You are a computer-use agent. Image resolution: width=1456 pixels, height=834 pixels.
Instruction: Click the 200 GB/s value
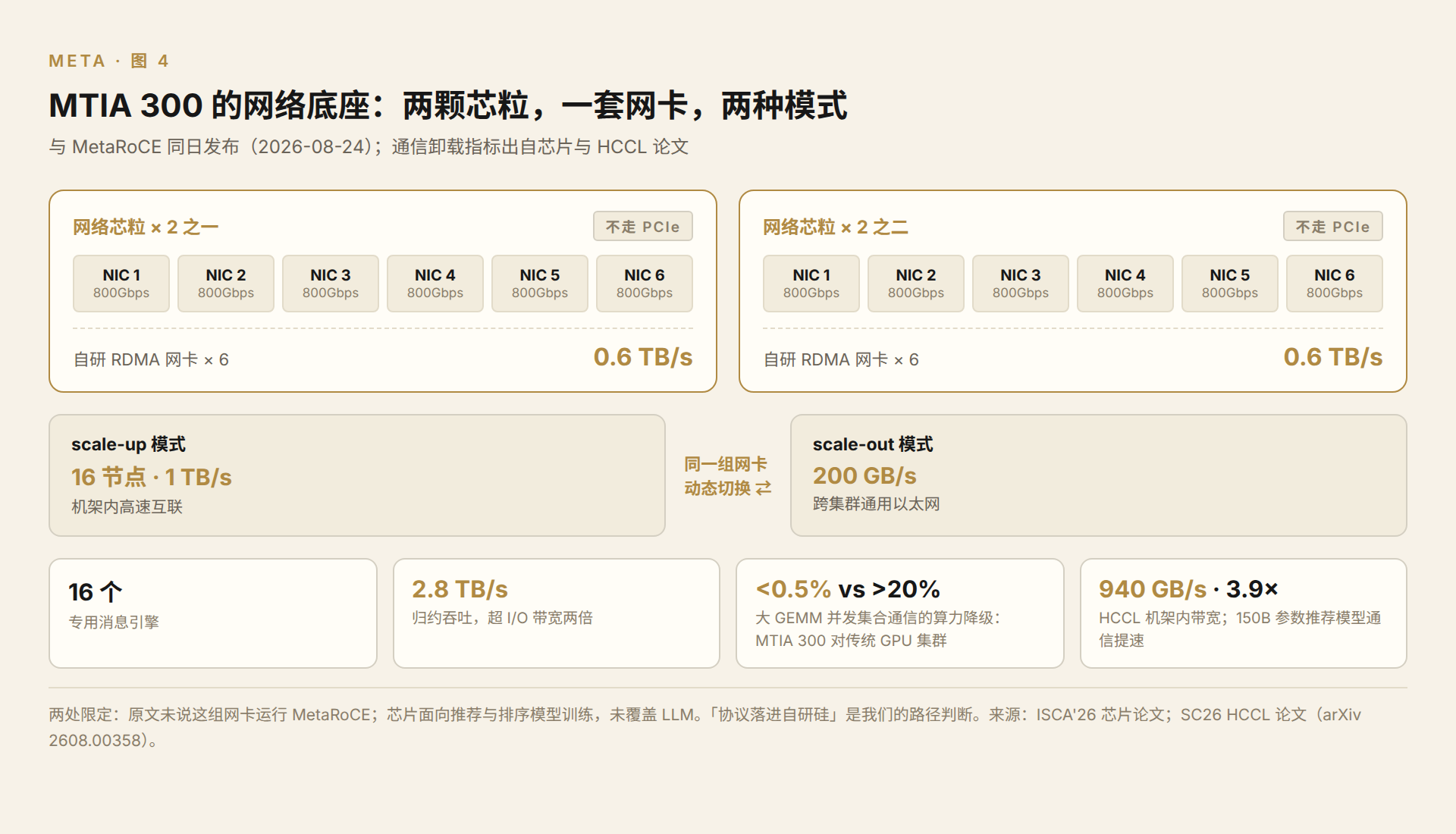pyautogui.click(x=864, y=475)
